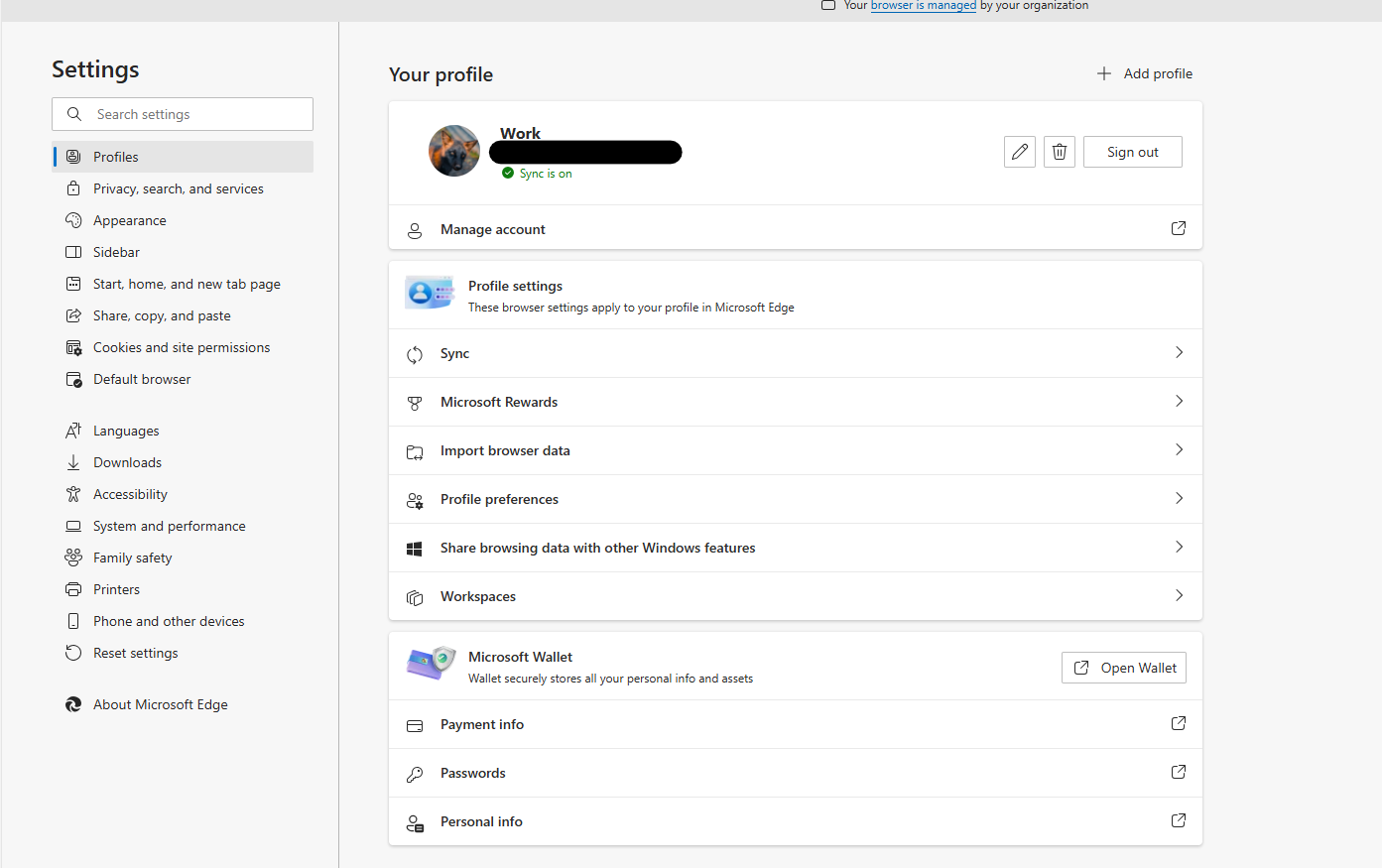
Task: Click the Workspaces row label
Action: pos(478,596)
